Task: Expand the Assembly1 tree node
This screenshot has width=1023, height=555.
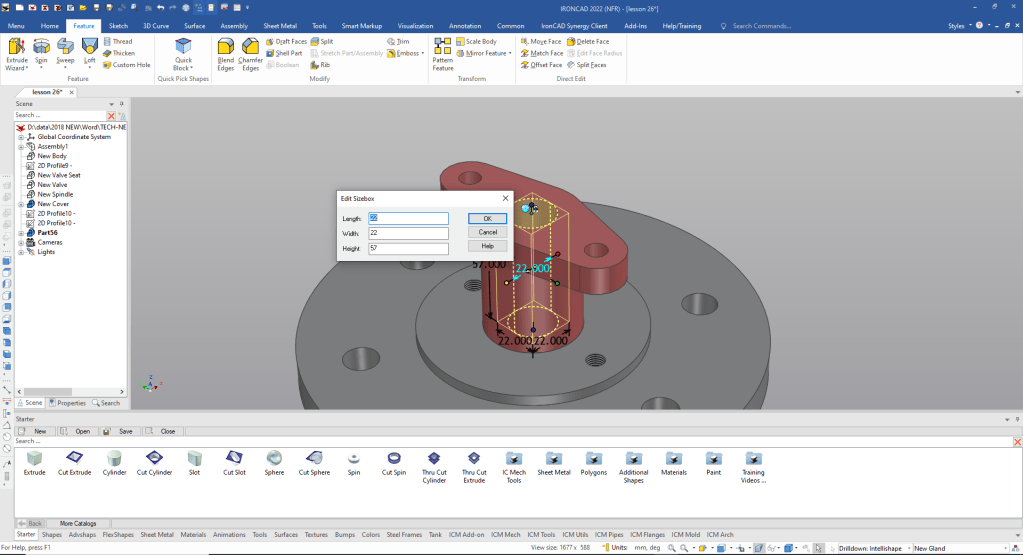Action: pos(21,146)
